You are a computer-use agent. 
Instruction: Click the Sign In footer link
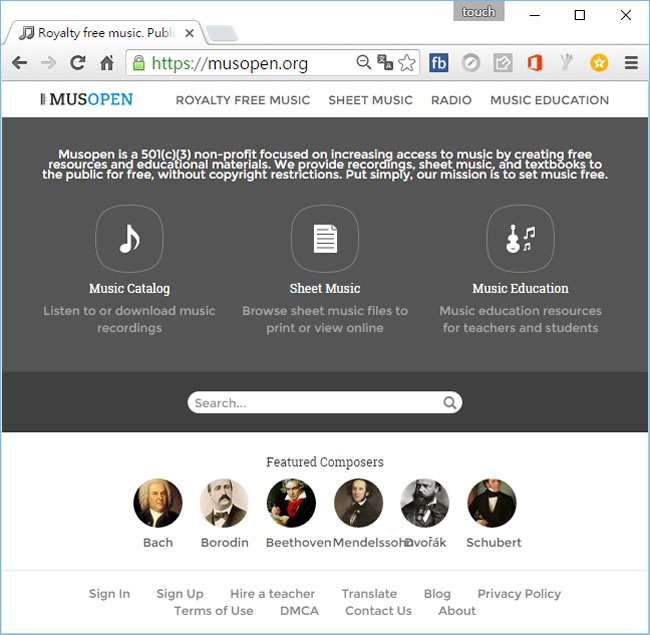(109, 594)
